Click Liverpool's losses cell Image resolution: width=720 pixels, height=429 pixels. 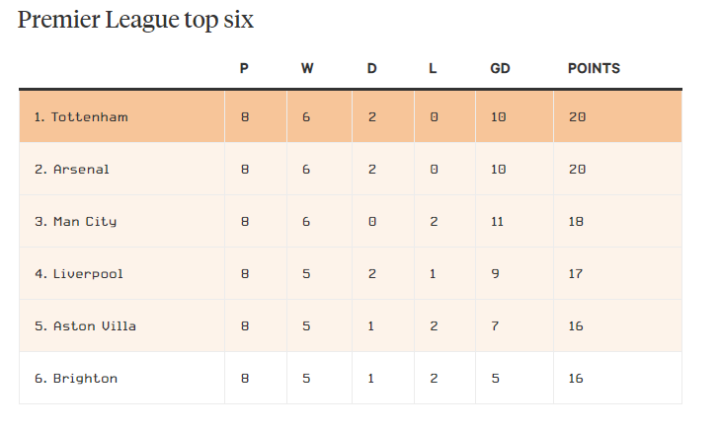(433, 273)
